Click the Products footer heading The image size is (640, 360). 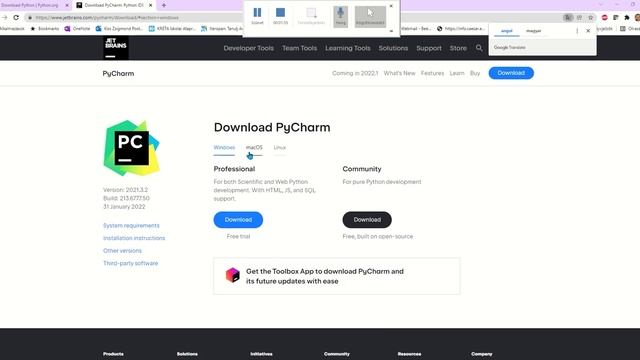[113, 354]
